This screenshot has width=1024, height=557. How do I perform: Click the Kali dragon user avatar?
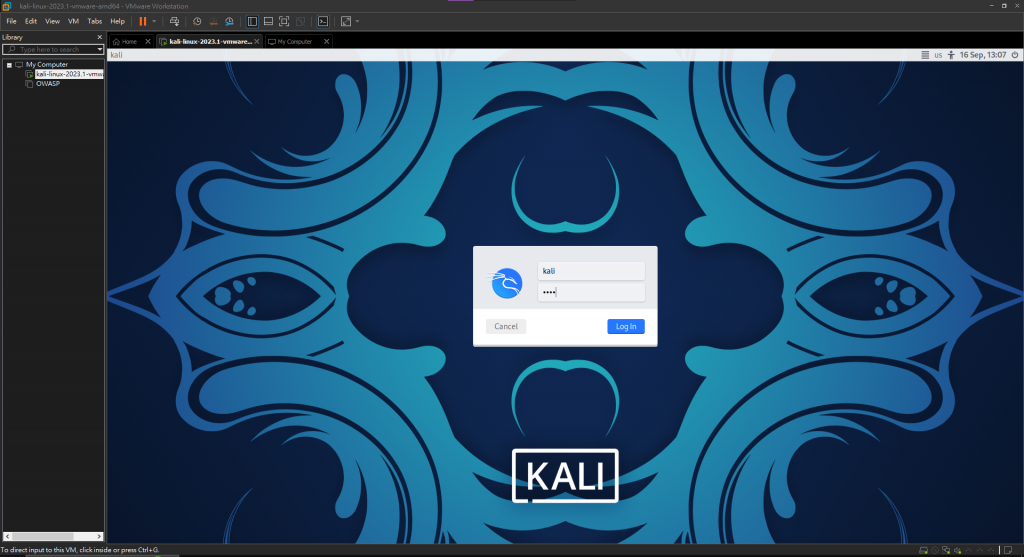[x=506, y=283]
